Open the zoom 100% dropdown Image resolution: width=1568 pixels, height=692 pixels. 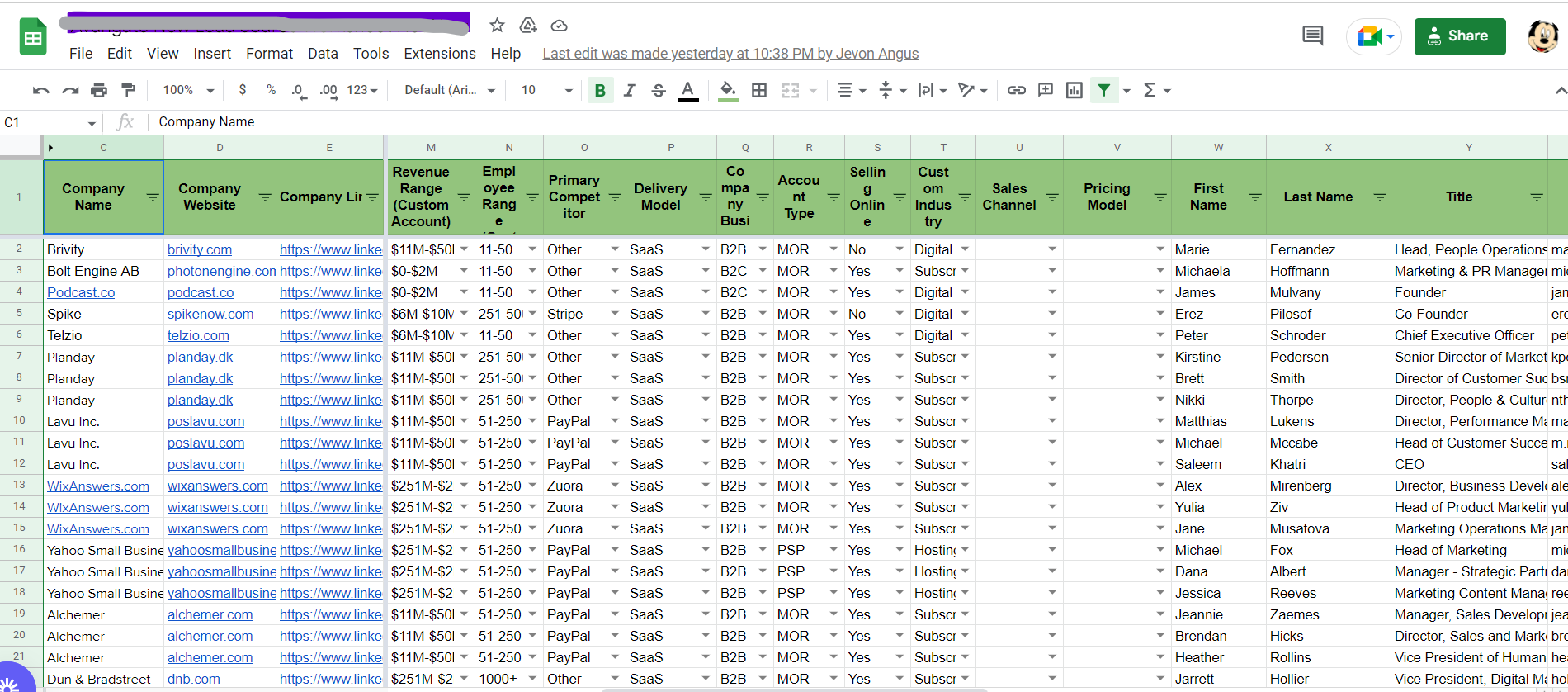pos(188,90)
